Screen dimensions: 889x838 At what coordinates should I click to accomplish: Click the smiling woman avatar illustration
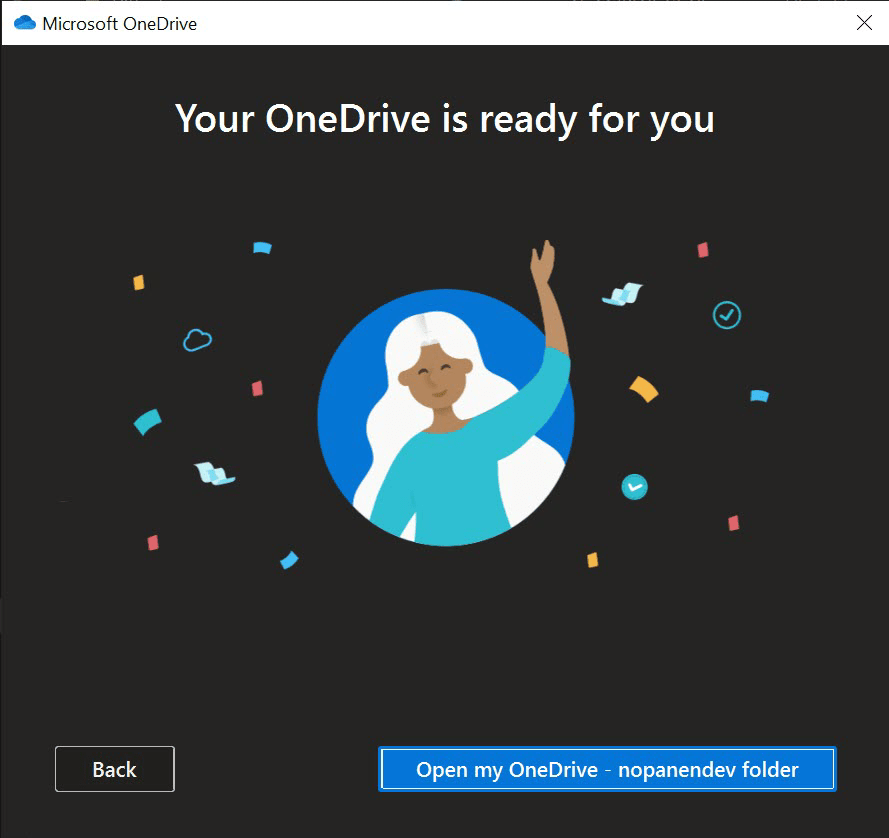[445, 420]
